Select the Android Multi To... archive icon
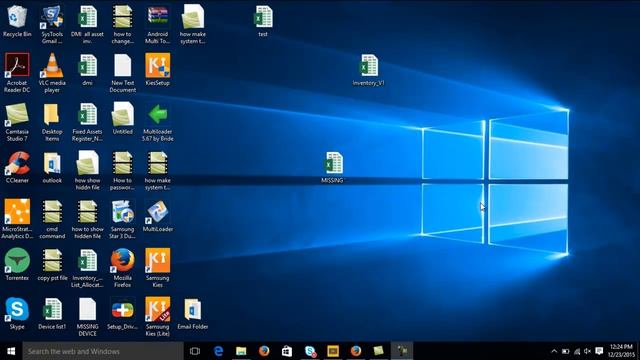 [158, 24]
